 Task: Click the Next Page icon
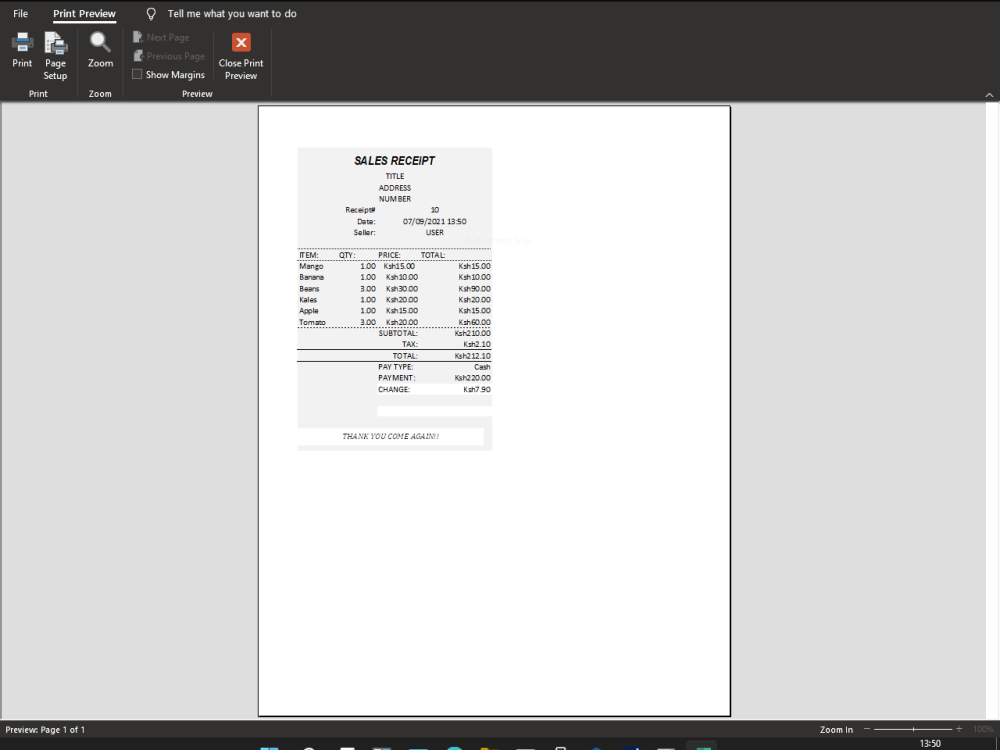(x=136, y=37)
